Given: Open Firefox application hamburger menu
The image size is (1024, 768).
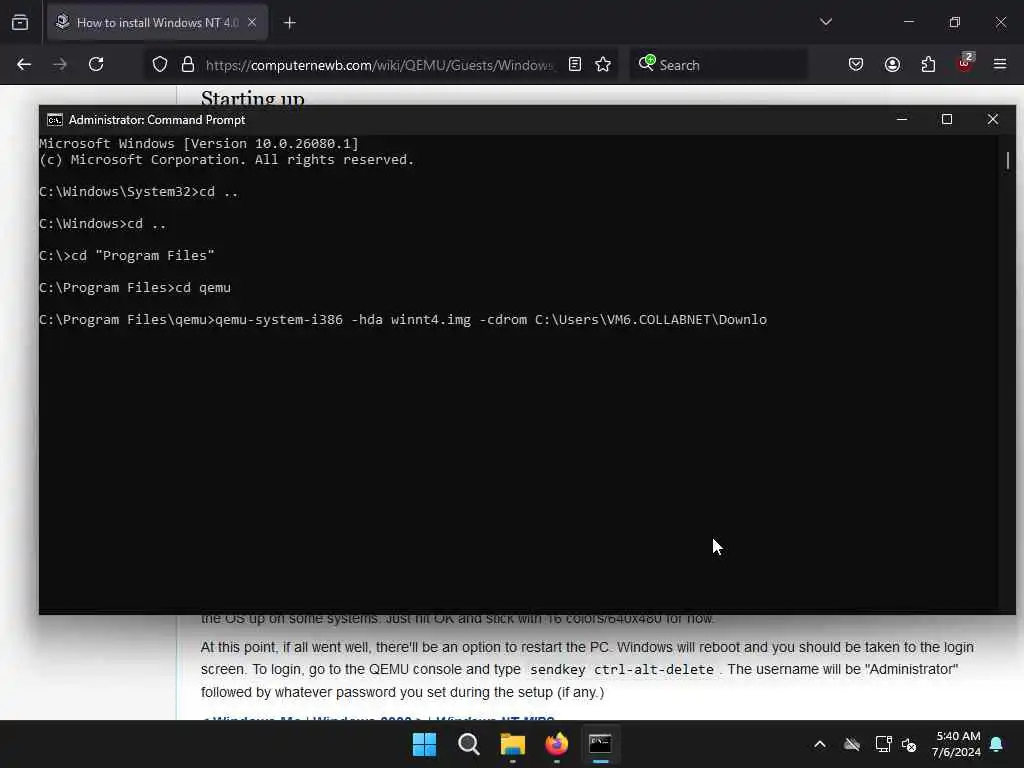Looking at the screenshot, I should pos(1000,64).
